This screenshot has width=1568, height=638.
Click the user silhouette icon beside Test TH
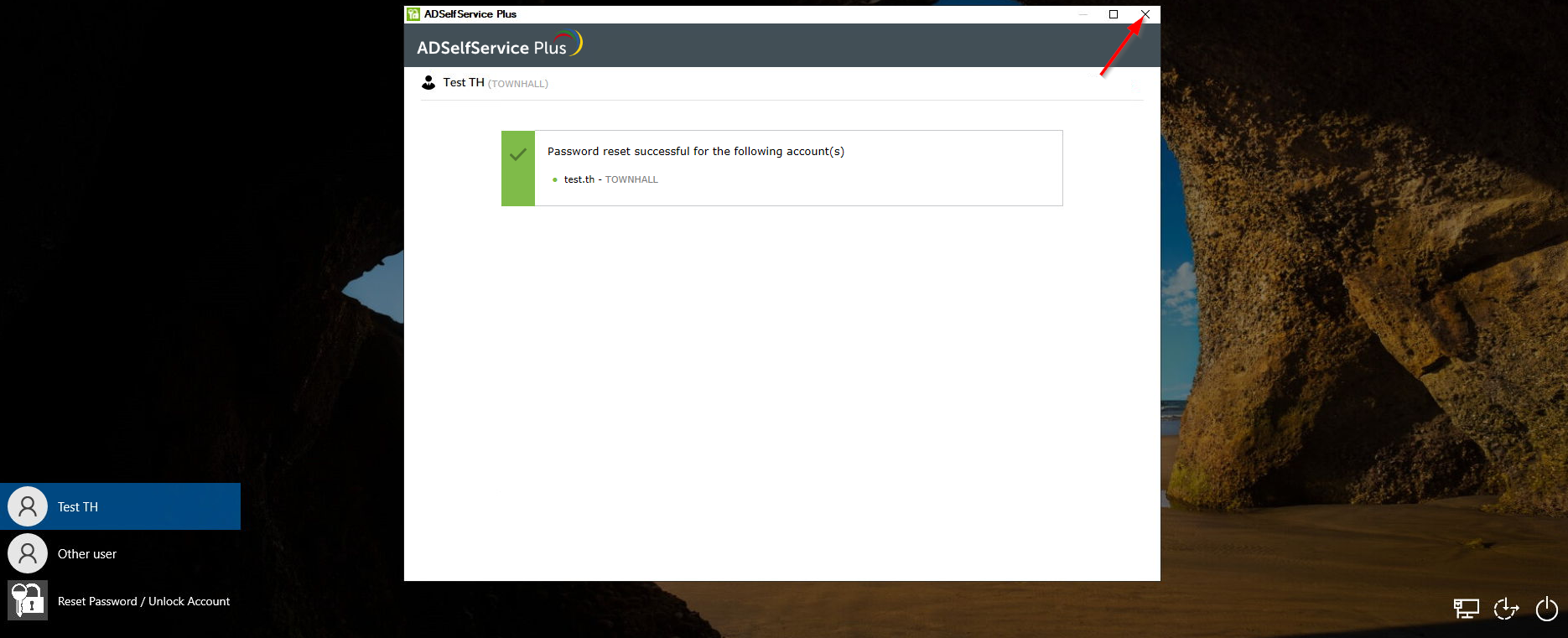pos(428,82)
